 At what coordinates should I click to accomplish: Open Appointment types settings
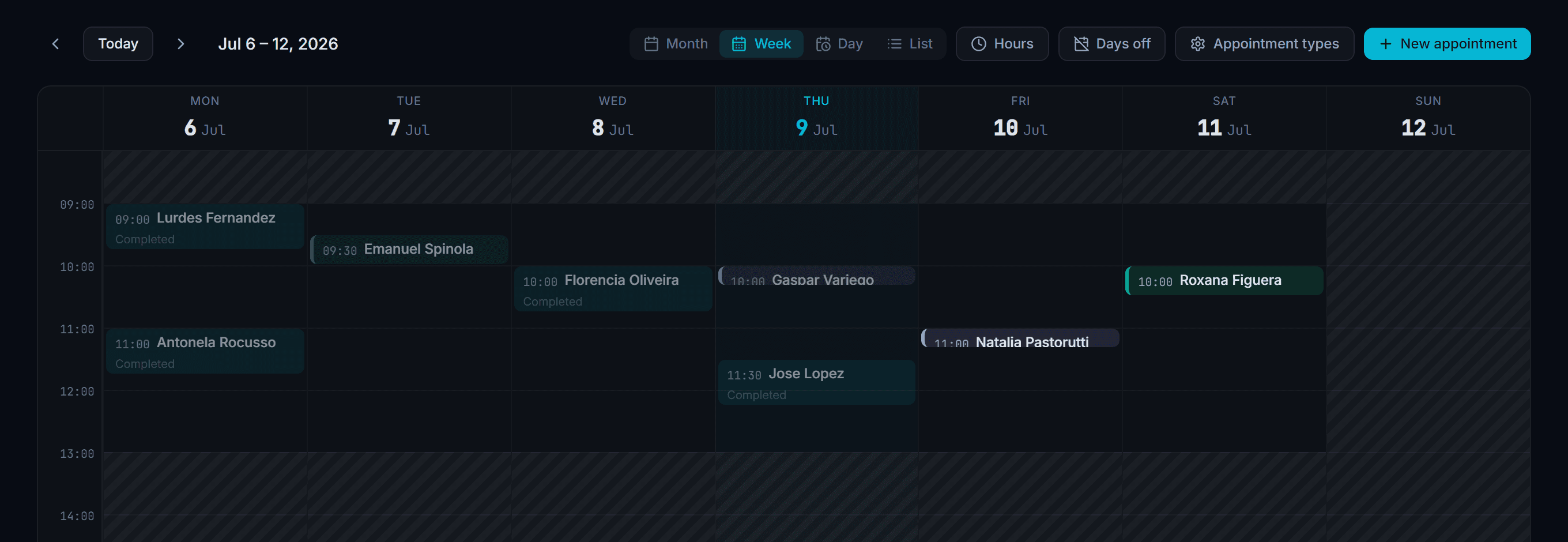click(x=1264, y=44)
